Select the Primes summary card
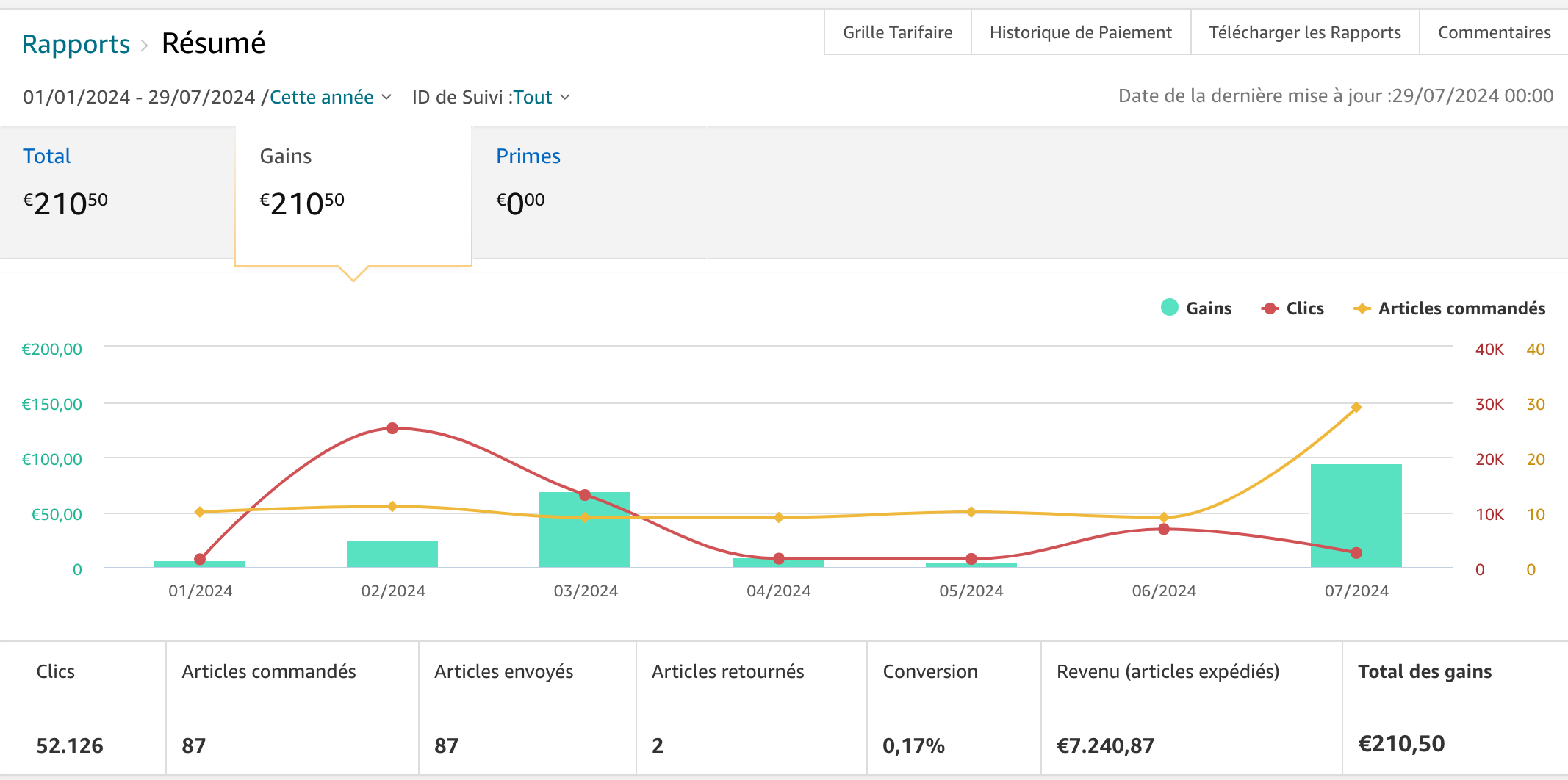This screenshot has height=780, width=1568. [588, 184]
